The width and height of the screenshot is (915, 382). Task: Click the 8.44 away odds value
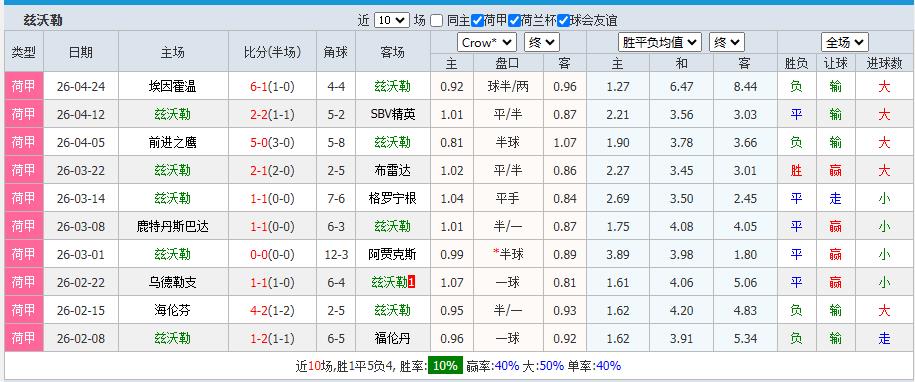pyautogui.click(x=745, y=87)
